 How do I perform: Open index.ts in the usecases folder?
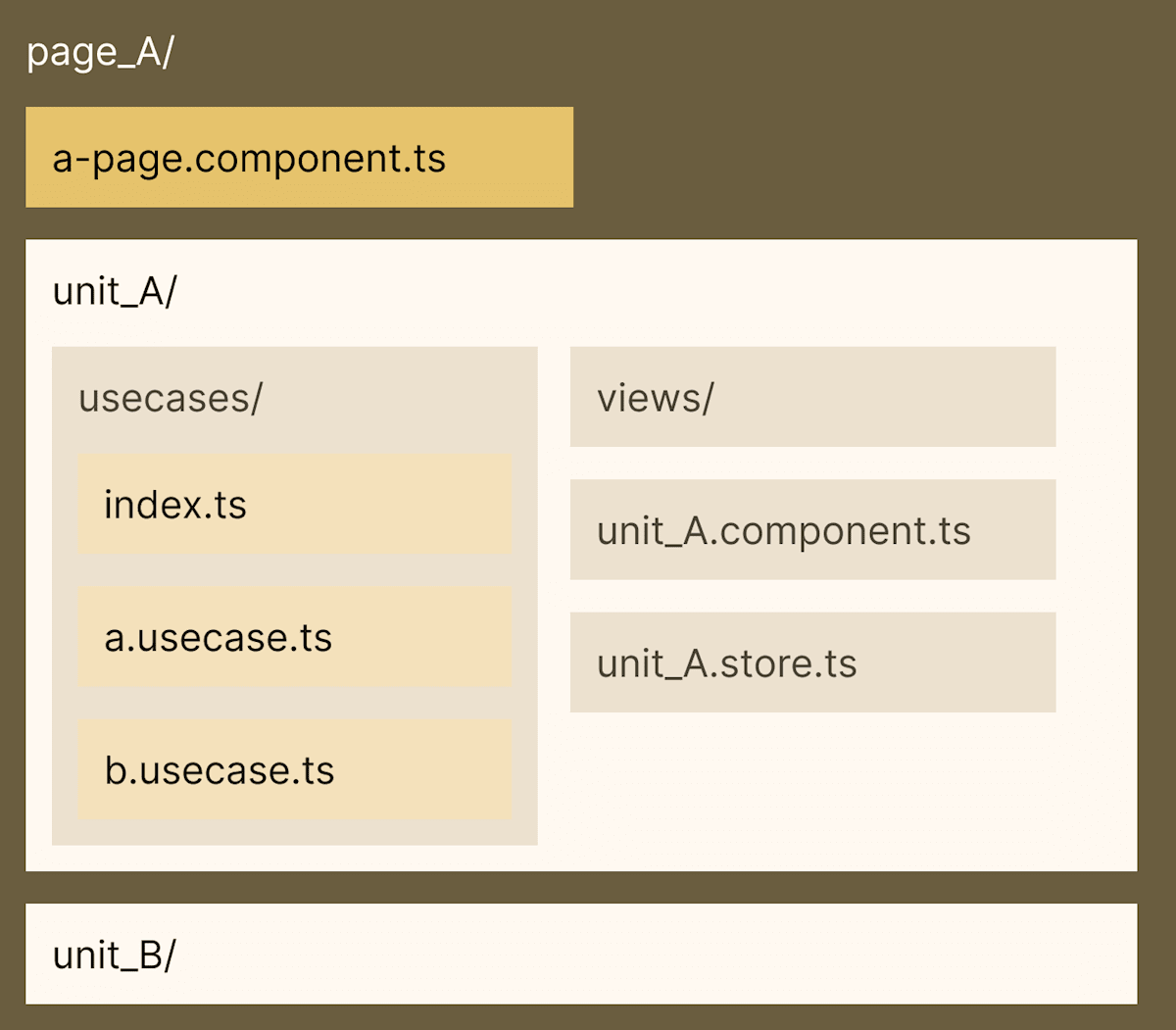(x=294, y=505)
